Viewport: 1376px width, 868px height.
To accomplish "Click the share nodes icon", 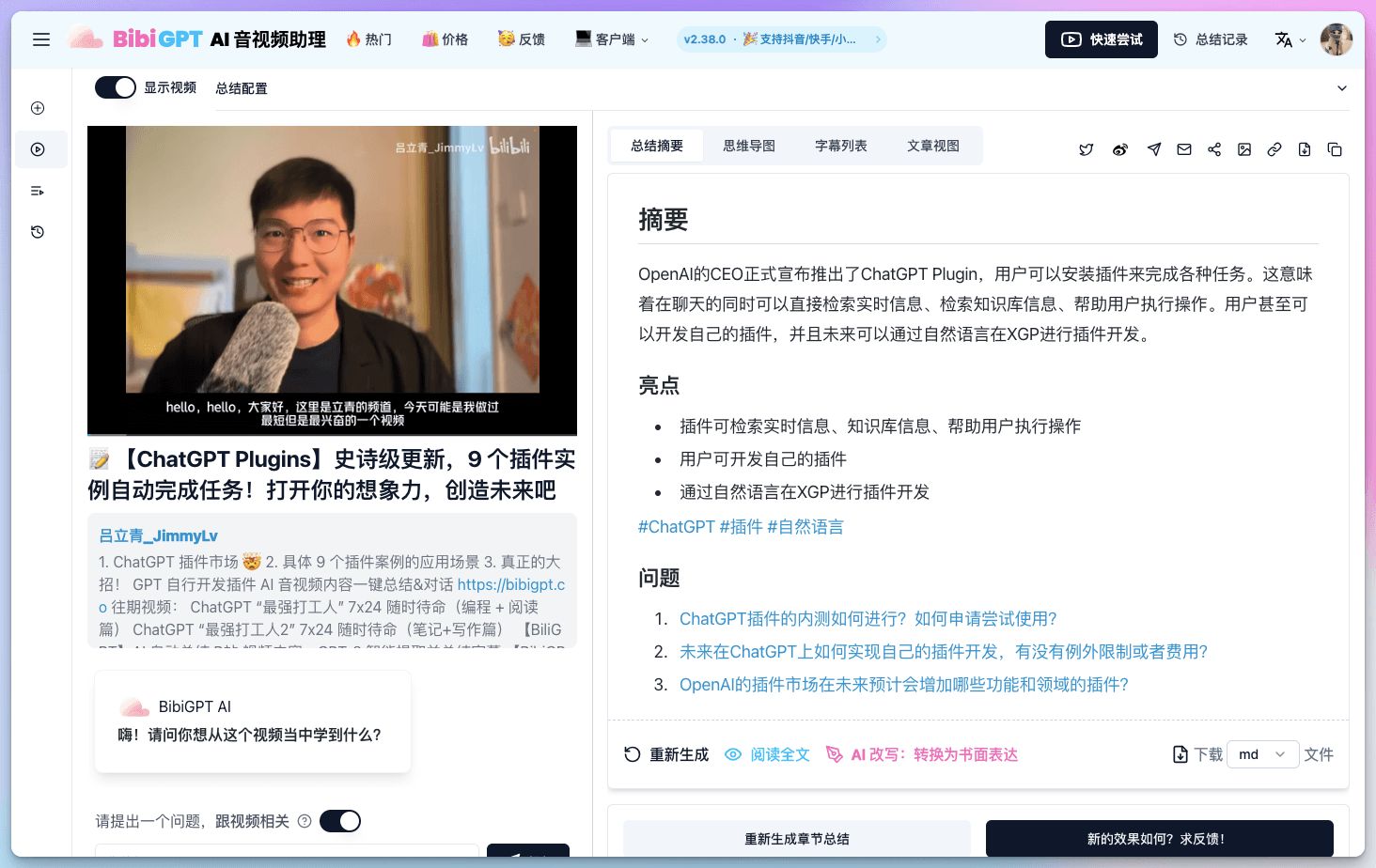I will [1214, 149].
